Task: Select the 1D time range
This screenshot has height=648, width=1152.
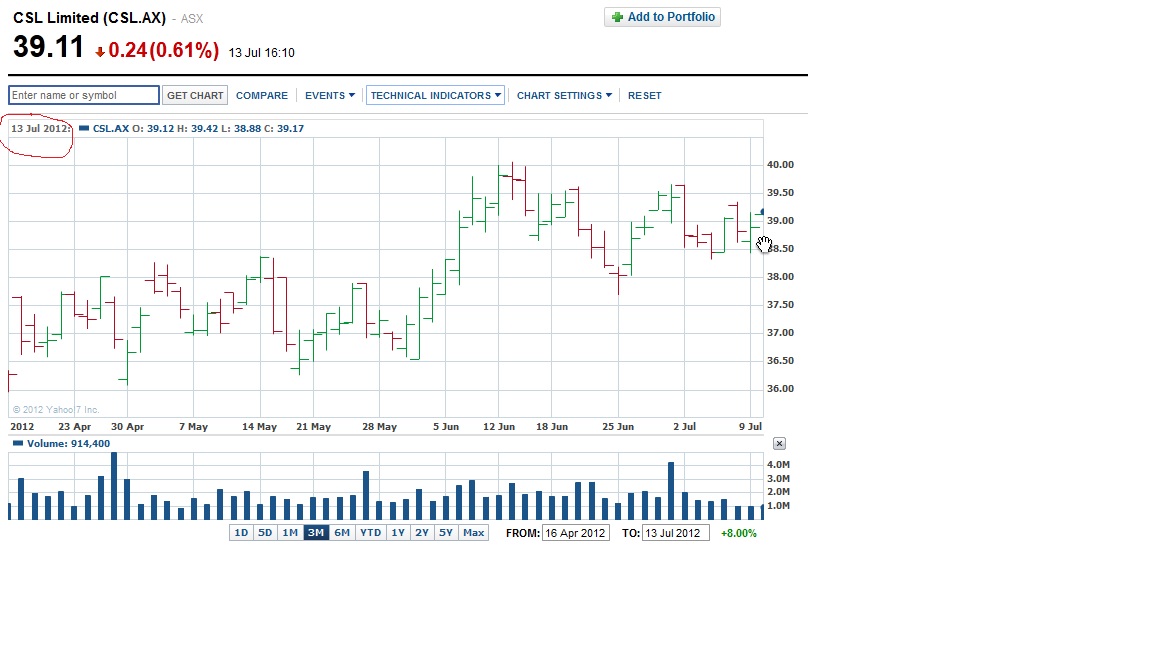Action: point(241,533)
